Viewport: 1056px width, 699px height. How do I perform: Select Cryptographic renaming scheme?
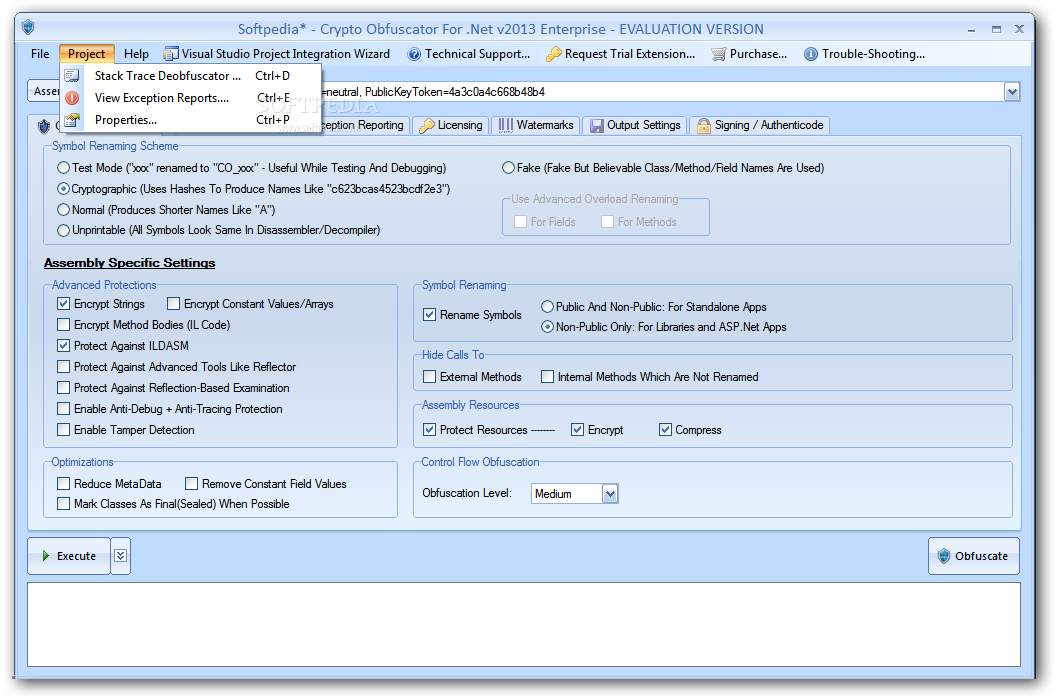(x=63, y=189)
